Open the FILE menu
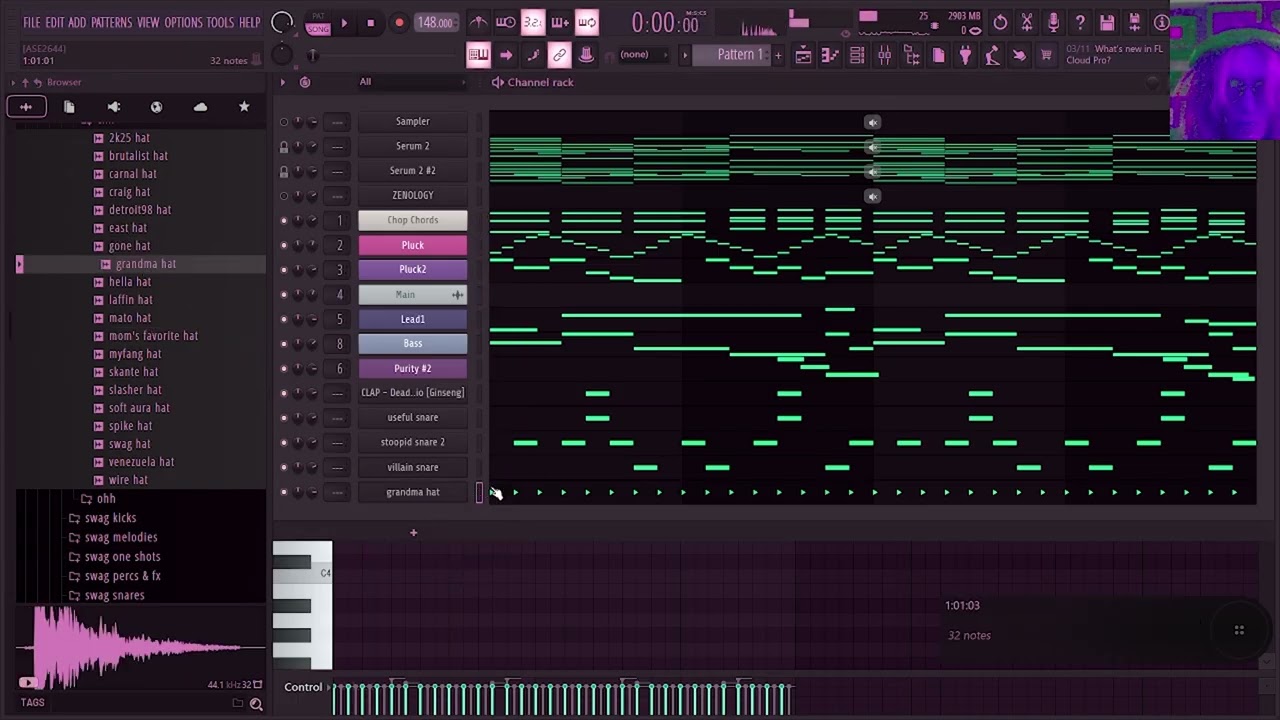This screenshot has width=1280, height=720. (32, 22)
